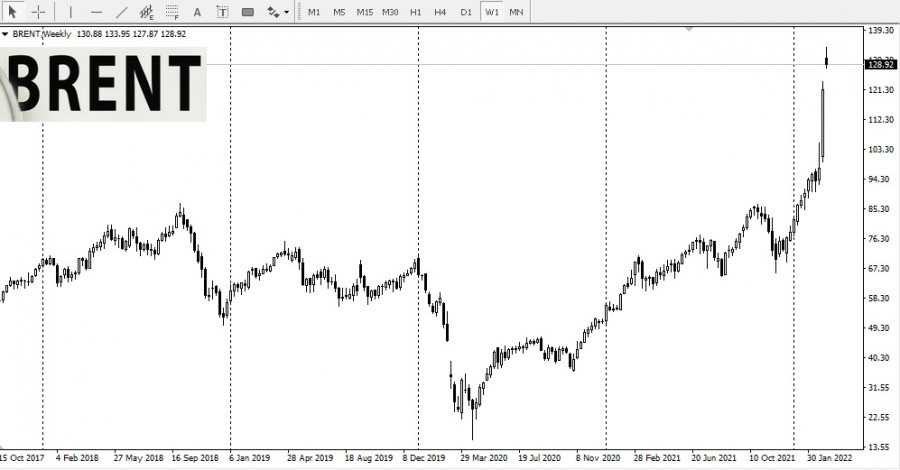
Task: Click the '29 Mar 2020' date label
Action: [484, 458]
